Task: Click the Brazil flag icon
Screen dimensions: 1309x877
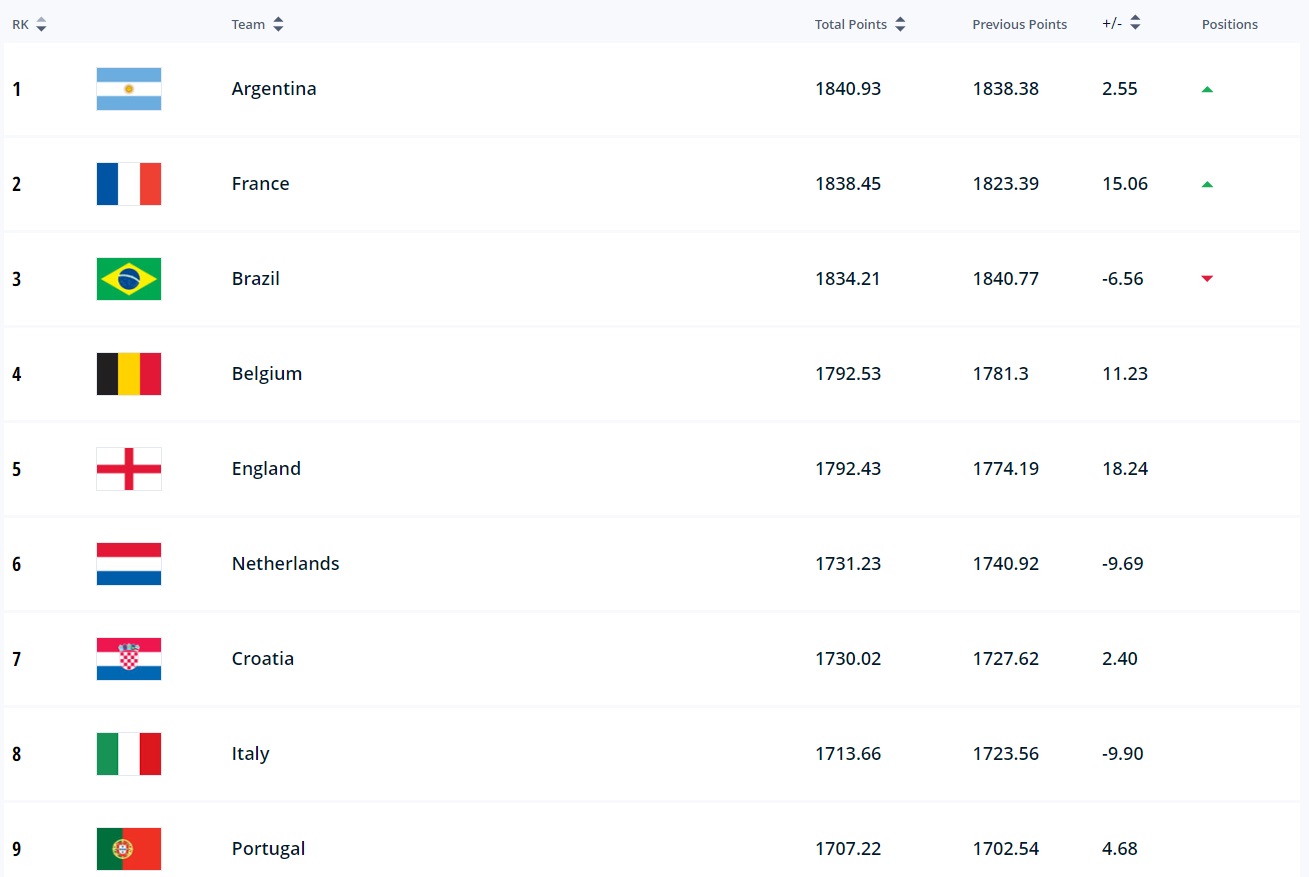Action: coord(129,279)
